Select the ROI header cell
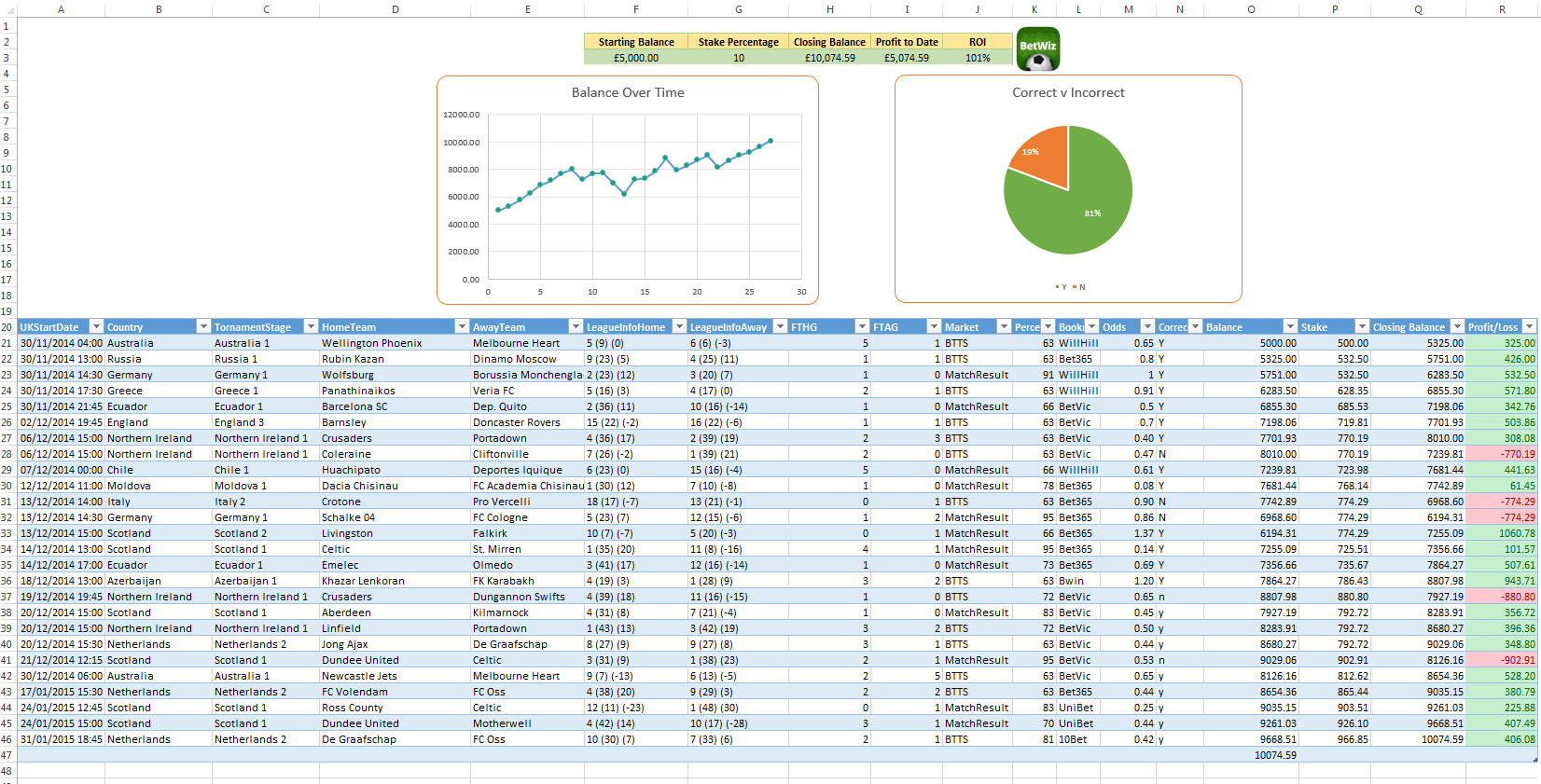Viewport: 1541px width, 784px height. point(978,42)
